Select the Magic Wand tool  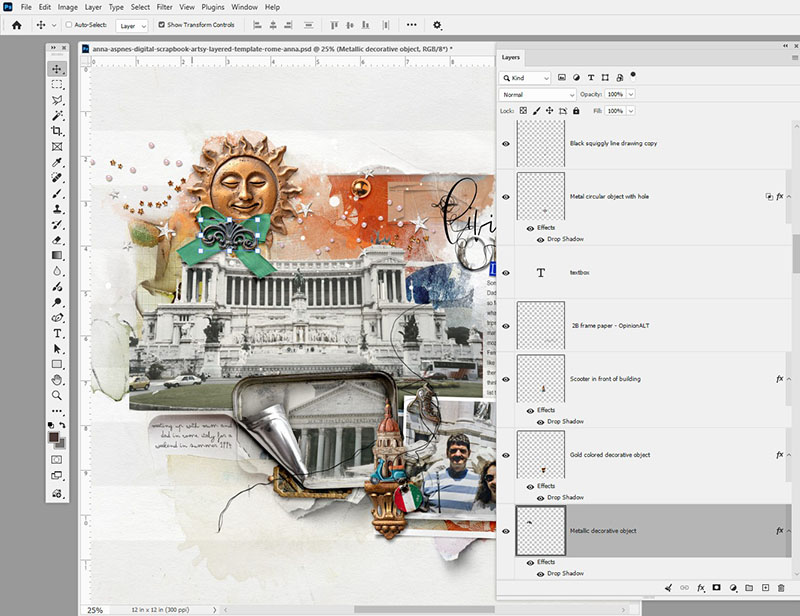point(57,116)
